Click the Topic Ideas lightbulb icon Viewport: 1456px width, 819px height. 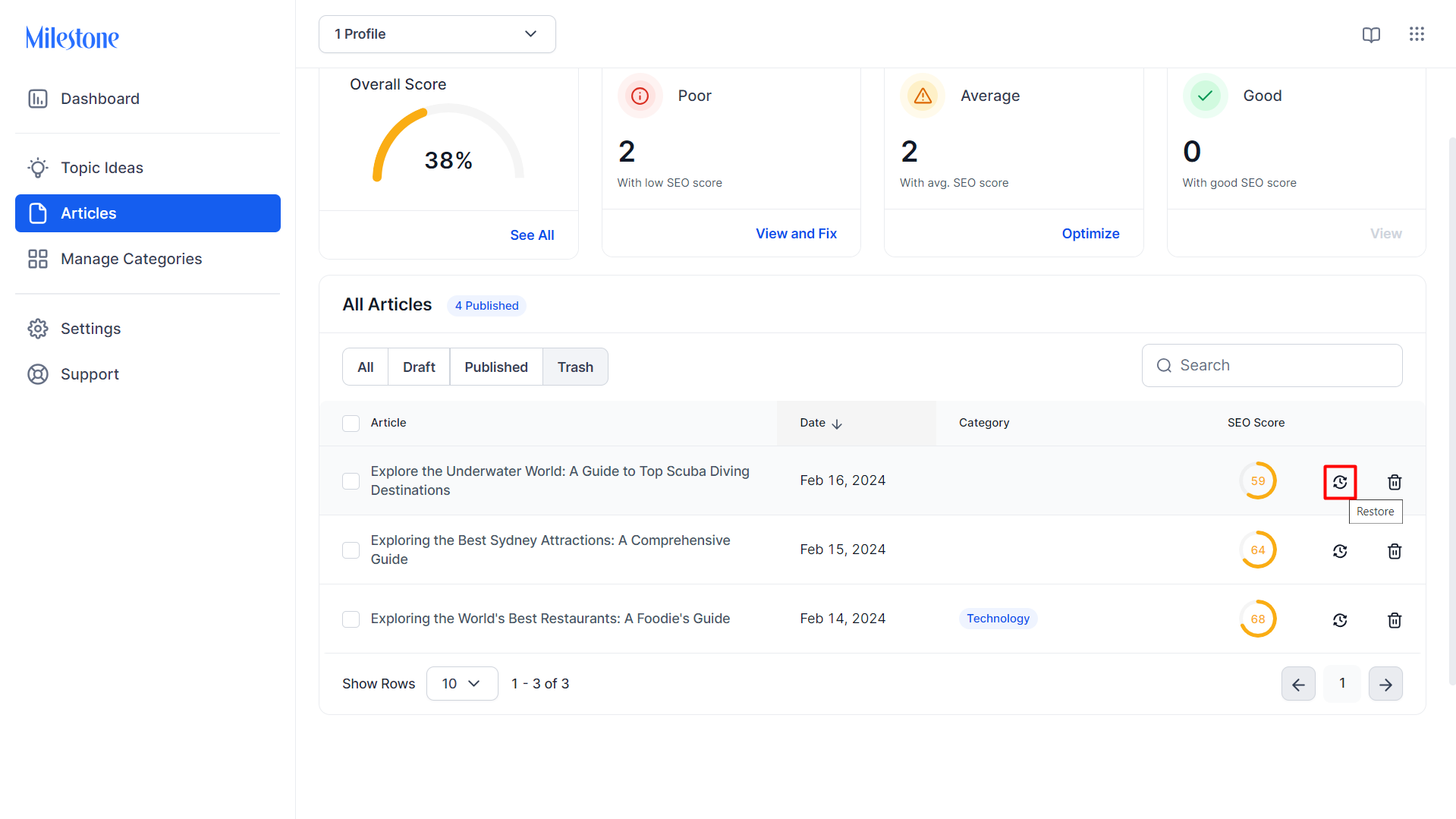point(38,168)
